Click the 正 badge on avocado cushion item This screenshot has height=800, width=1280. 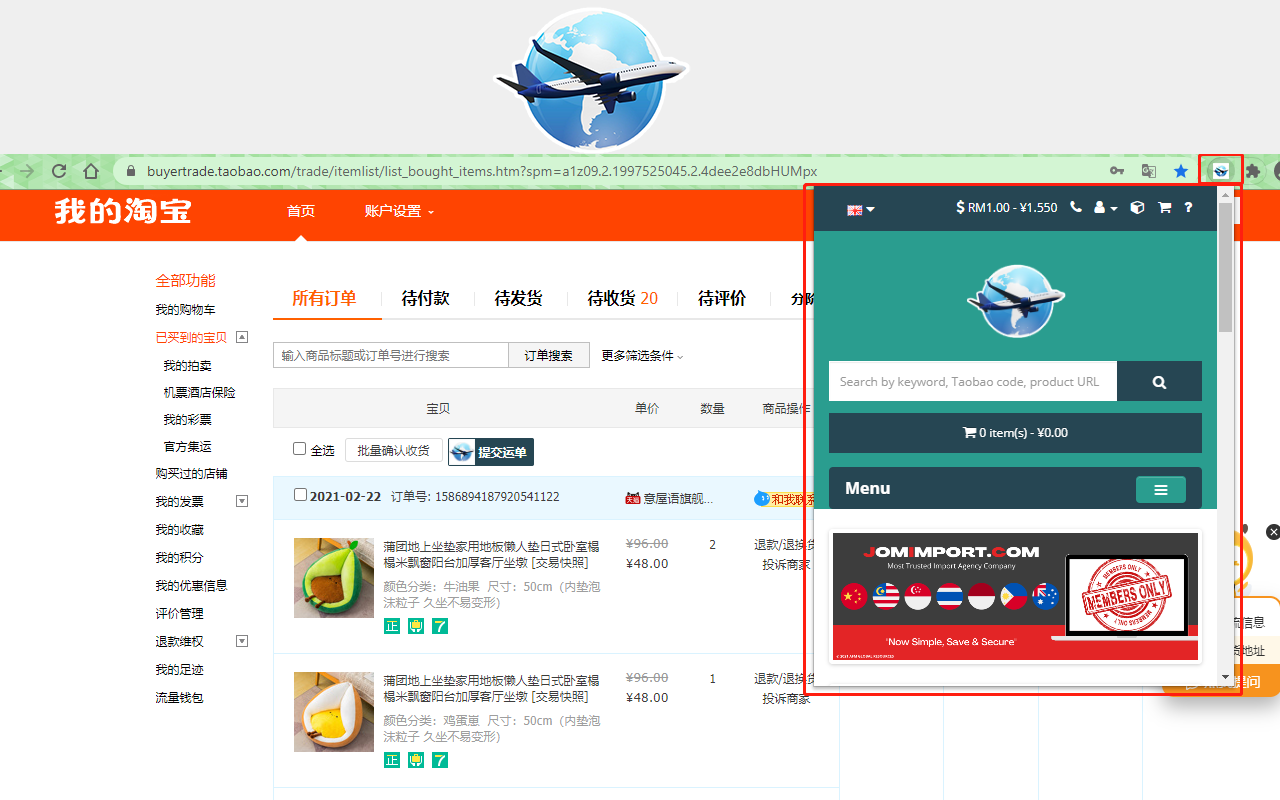pos(392,626)
